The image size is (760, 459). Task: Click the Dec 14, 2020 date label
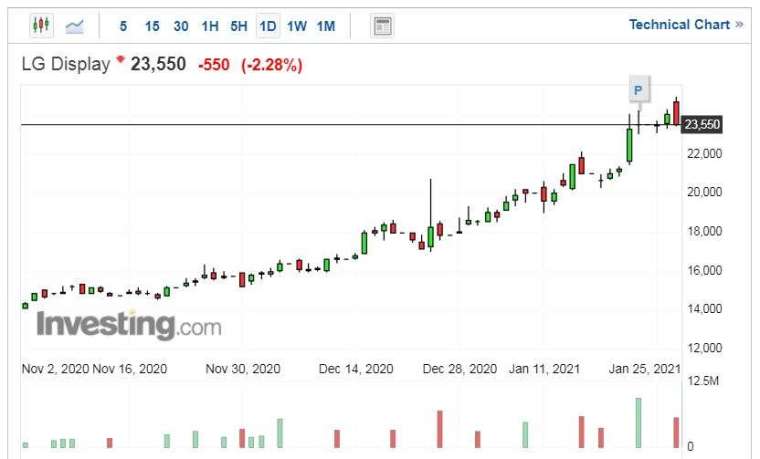[356, 369]
